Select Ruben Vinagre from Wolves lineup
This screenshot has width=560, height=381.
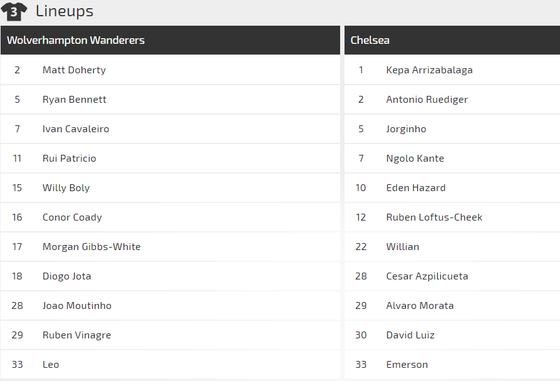coord(77,335)
